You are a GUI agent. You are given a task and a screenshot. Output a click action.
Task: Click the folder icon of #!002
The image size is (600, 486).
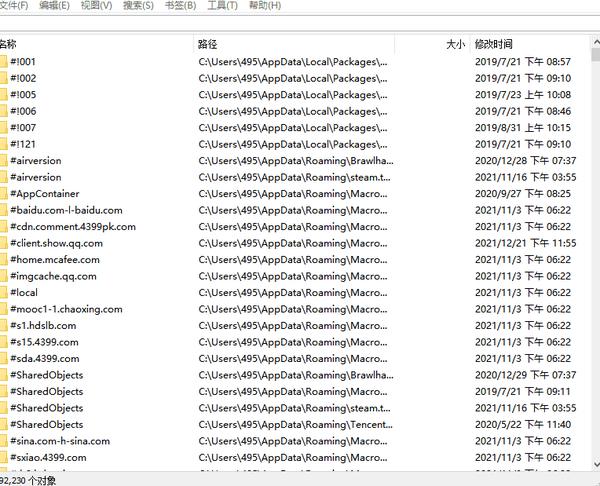click(x=3, y=78)
